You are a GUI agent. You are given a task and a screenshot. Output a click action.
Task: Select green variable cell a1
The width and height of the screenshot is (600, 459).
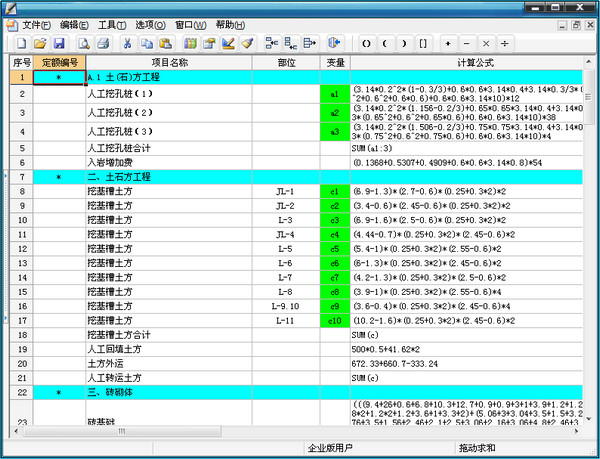coord(335,94)
